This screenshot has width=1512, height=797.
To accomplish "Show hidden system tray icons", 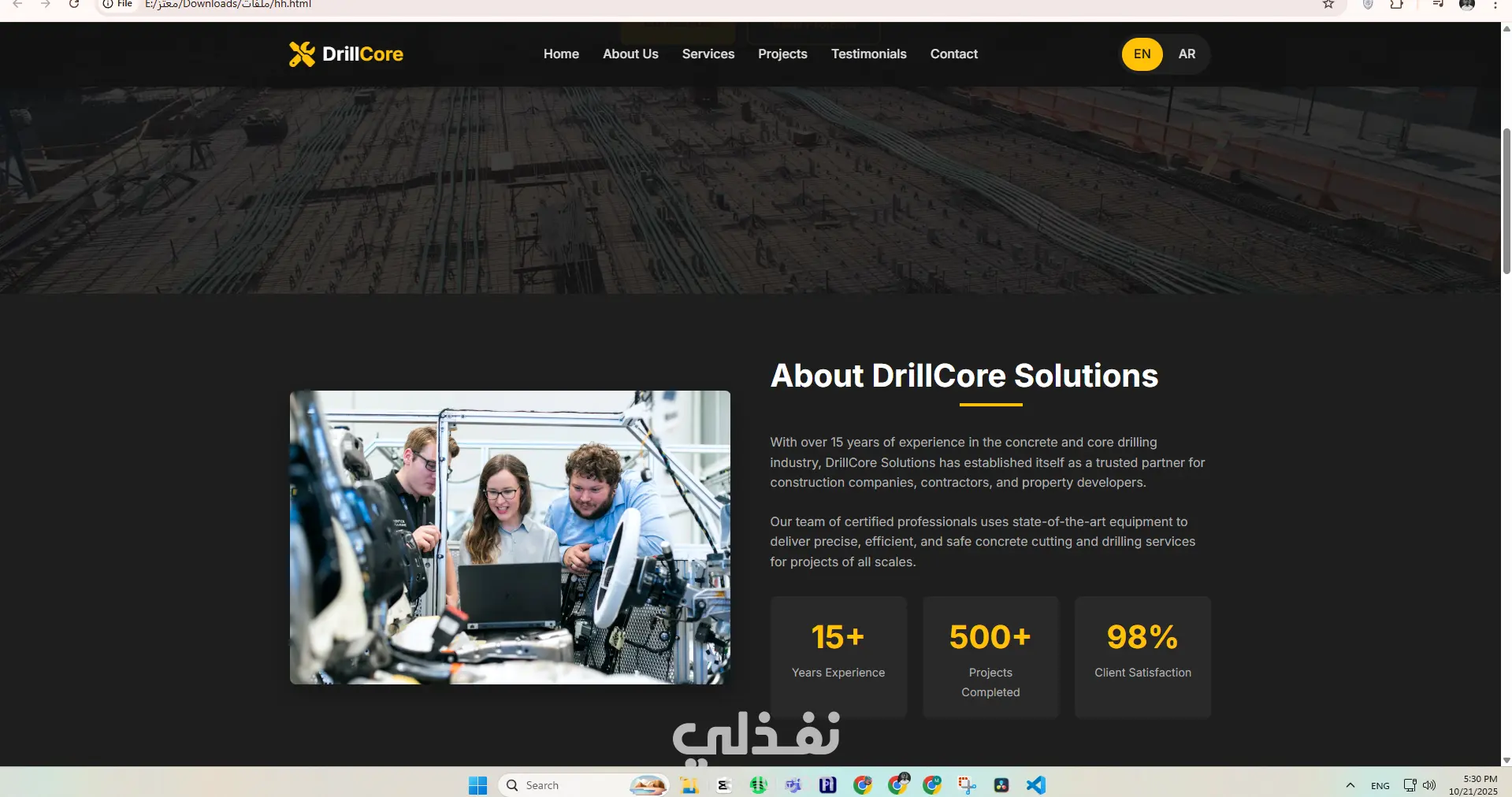I will 1350,785.
